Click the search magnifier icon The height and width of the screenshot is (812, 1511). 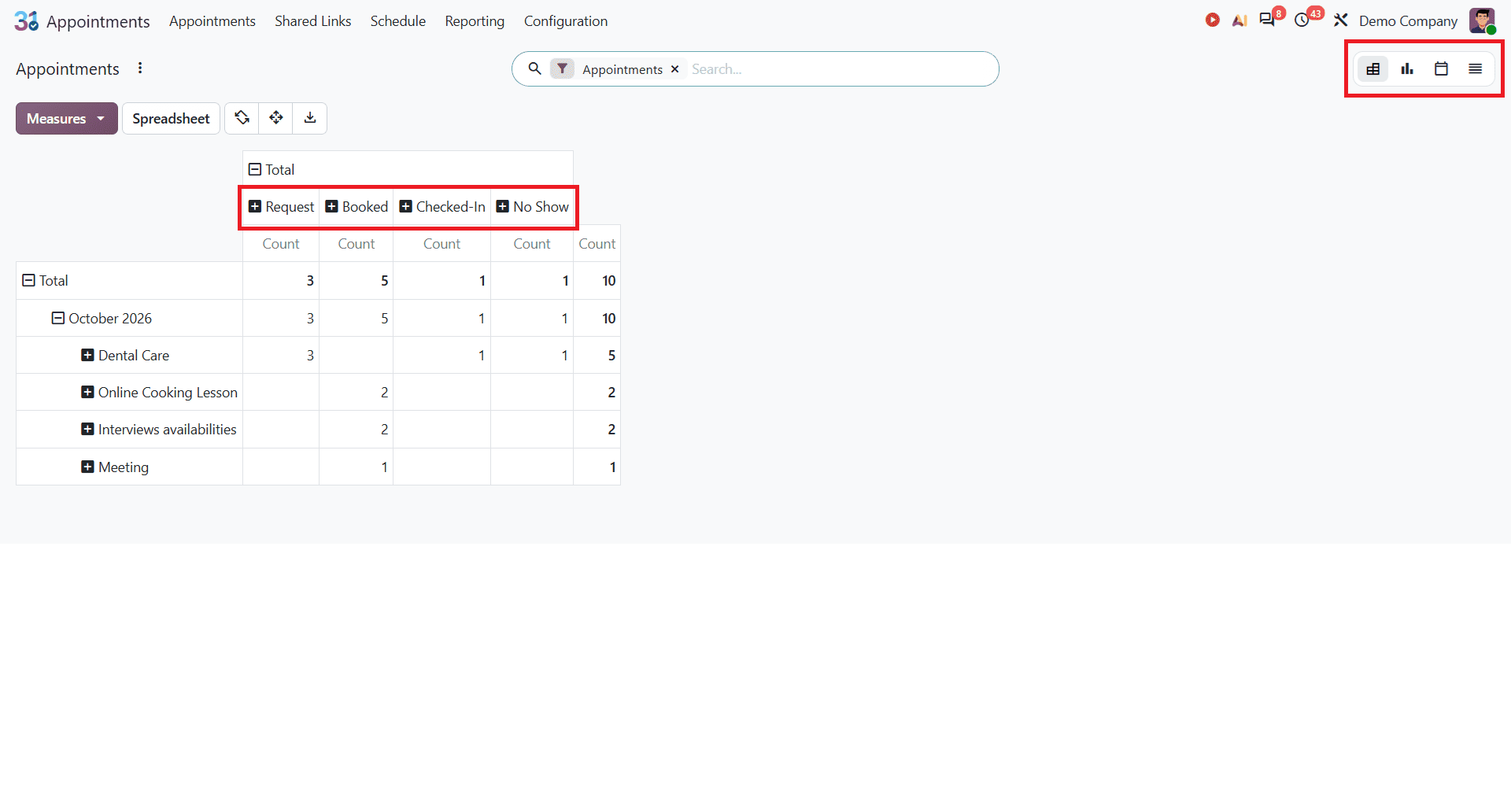tap(534, 68)
